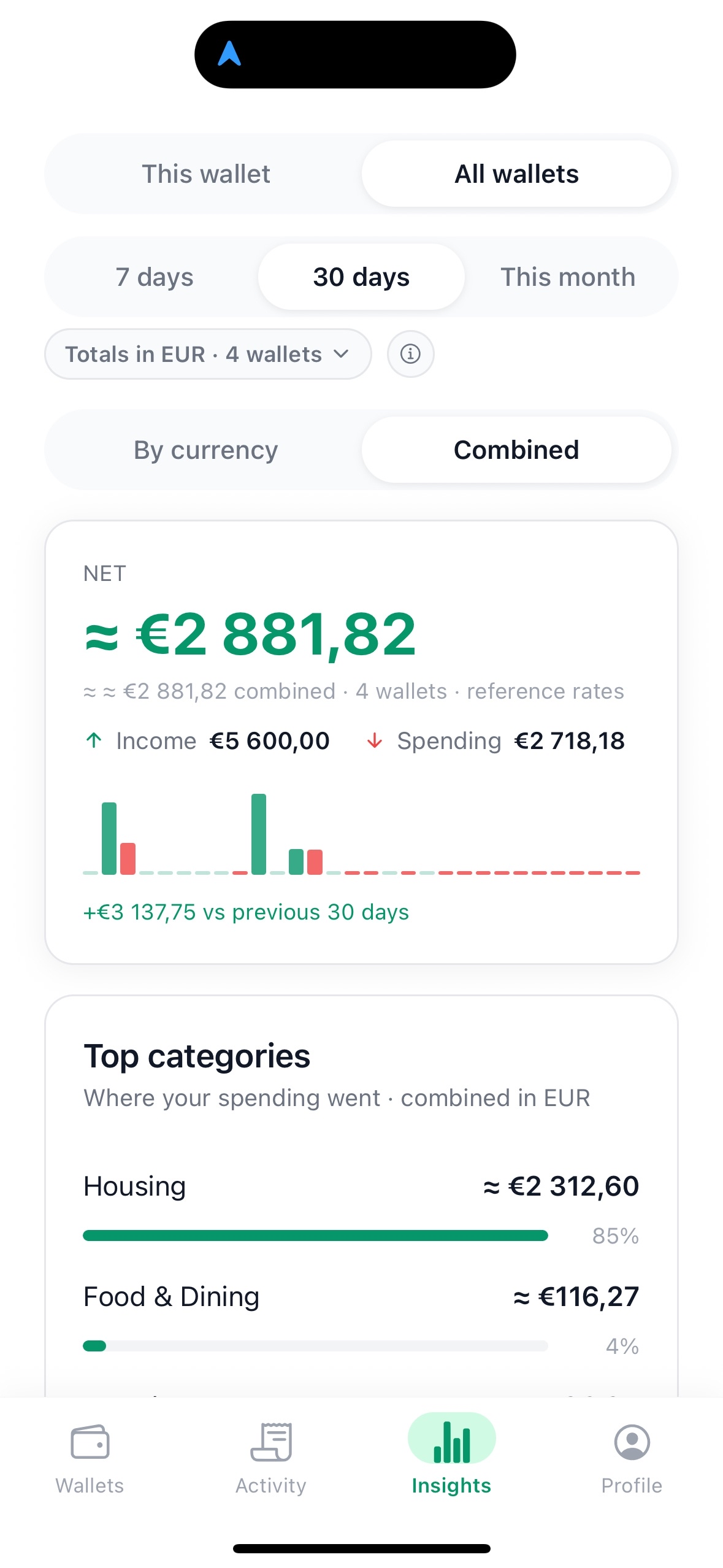Viewport: 723px width, 1568px height.
Task: Tap the green income up-arrow icon
Action: (94, 740)
